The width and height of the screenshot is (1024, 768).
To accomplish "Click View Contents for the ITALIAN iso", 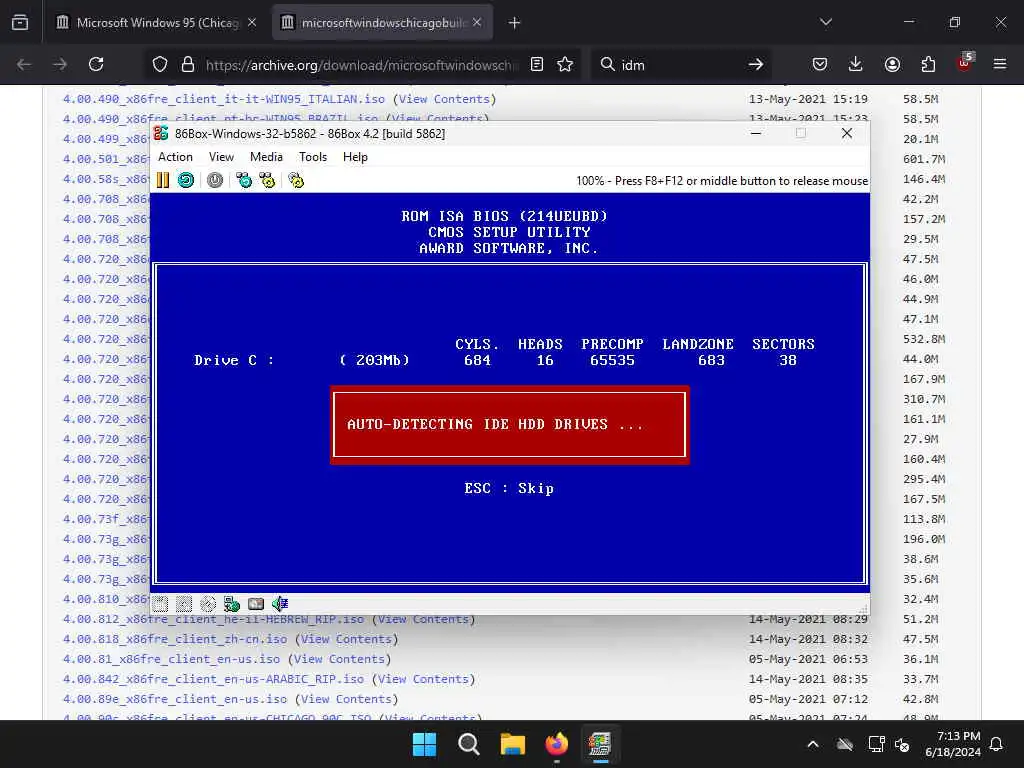I will click(444, 99).
